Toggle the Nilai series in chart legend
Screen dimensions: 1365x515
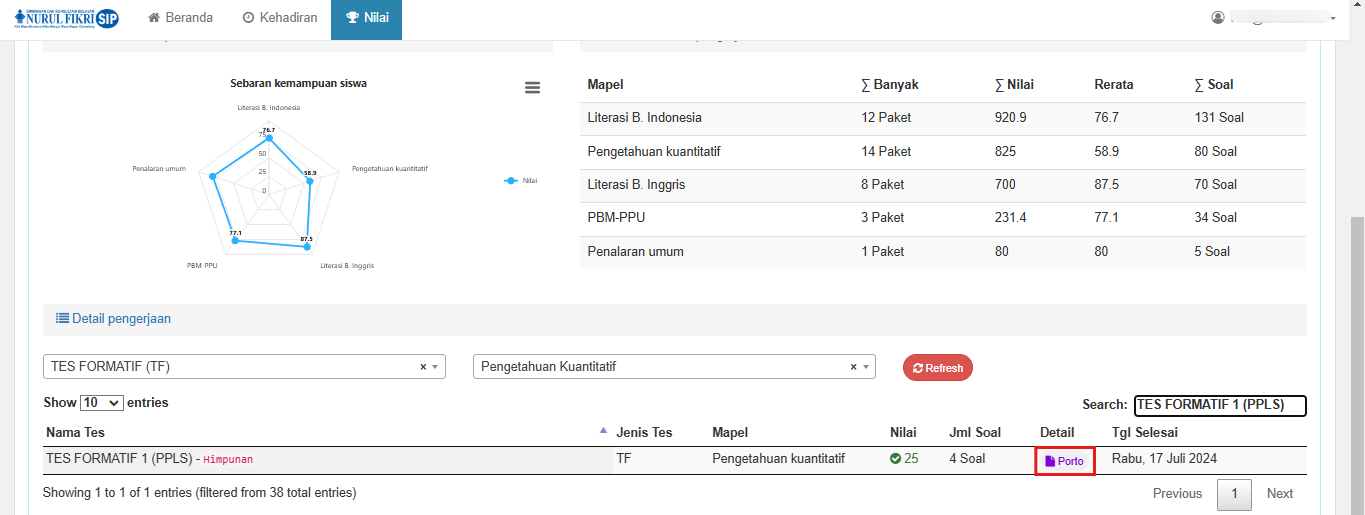tap(521, 181)
